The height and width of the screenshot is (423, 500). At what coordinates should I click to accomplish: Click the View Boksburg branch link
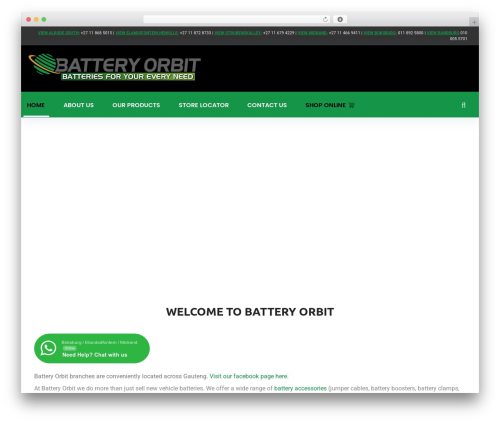click(x=380, y=33)
